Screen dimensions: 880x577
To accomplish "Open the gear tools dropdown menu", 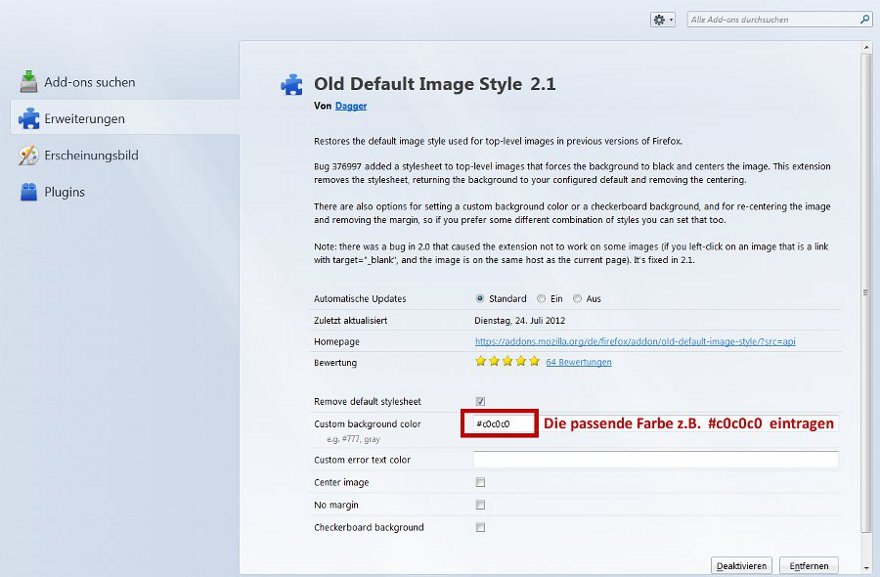I will [x=663, y=20].
